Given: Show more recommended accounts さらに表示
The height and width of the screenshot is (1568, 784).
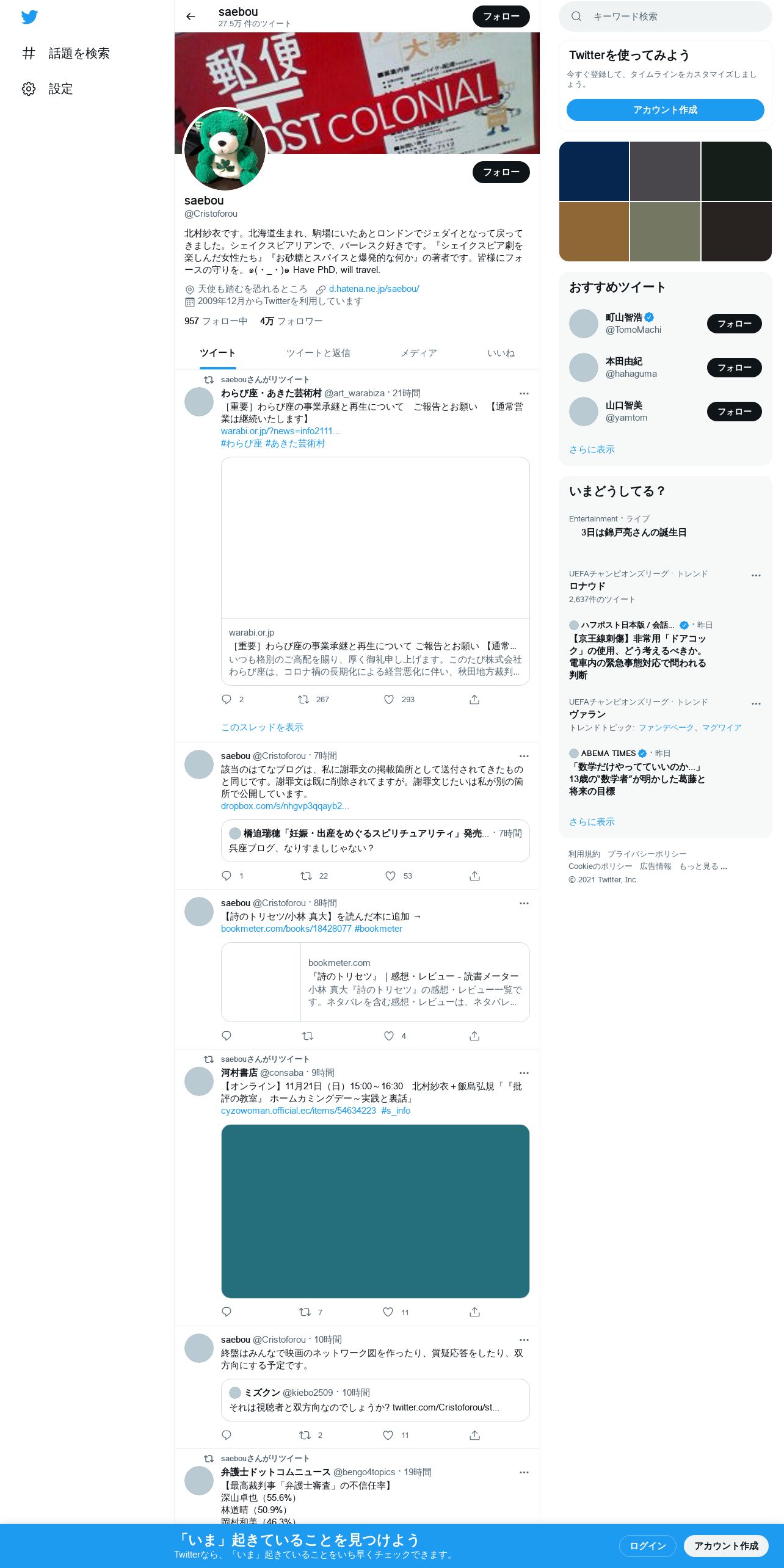Looking at the screenshot, I should [x=592, y=449].
